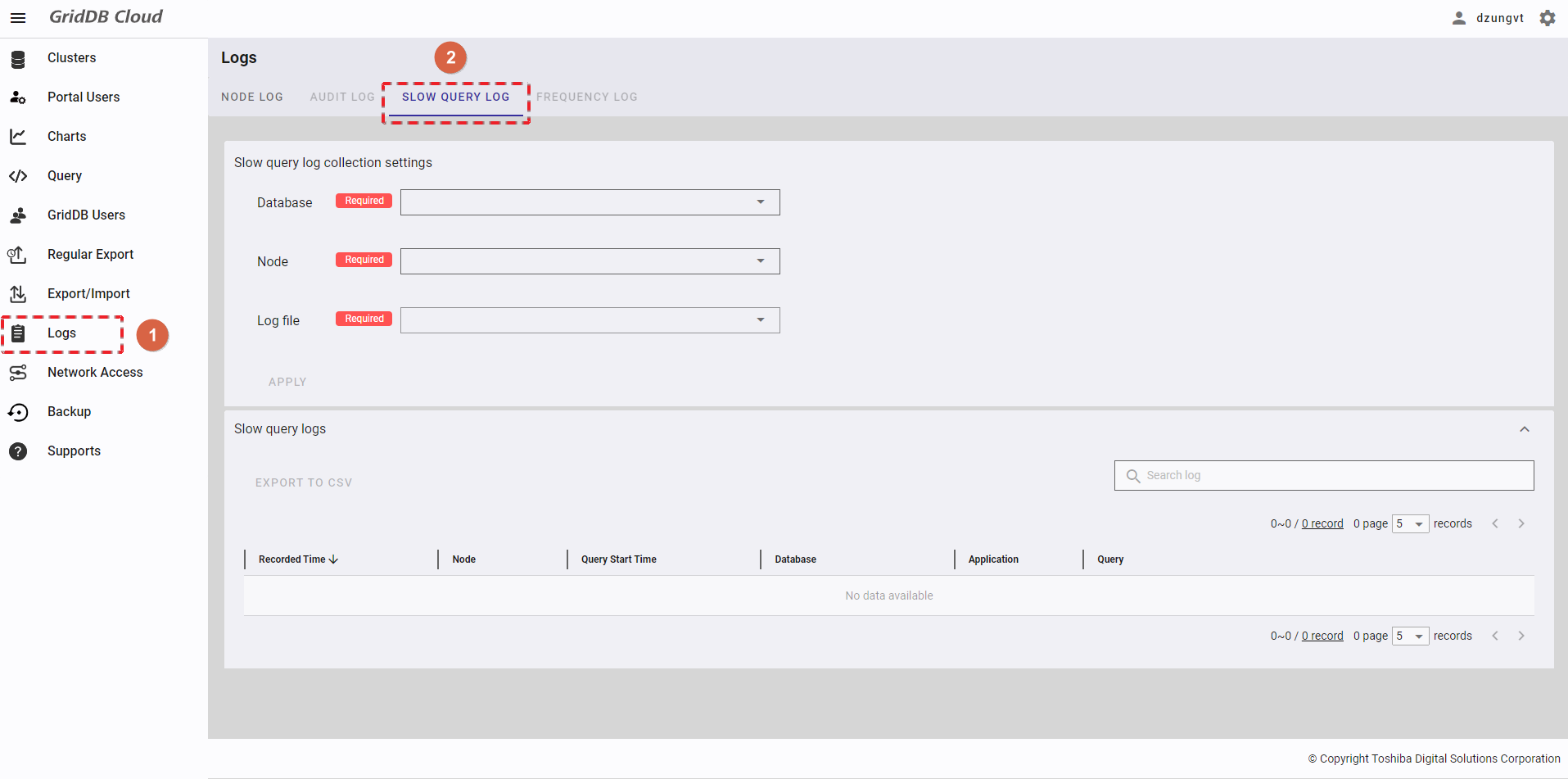Open Clusters in the sidebar
Viewport: 1568px width, 779px height.
click(71, 57)
